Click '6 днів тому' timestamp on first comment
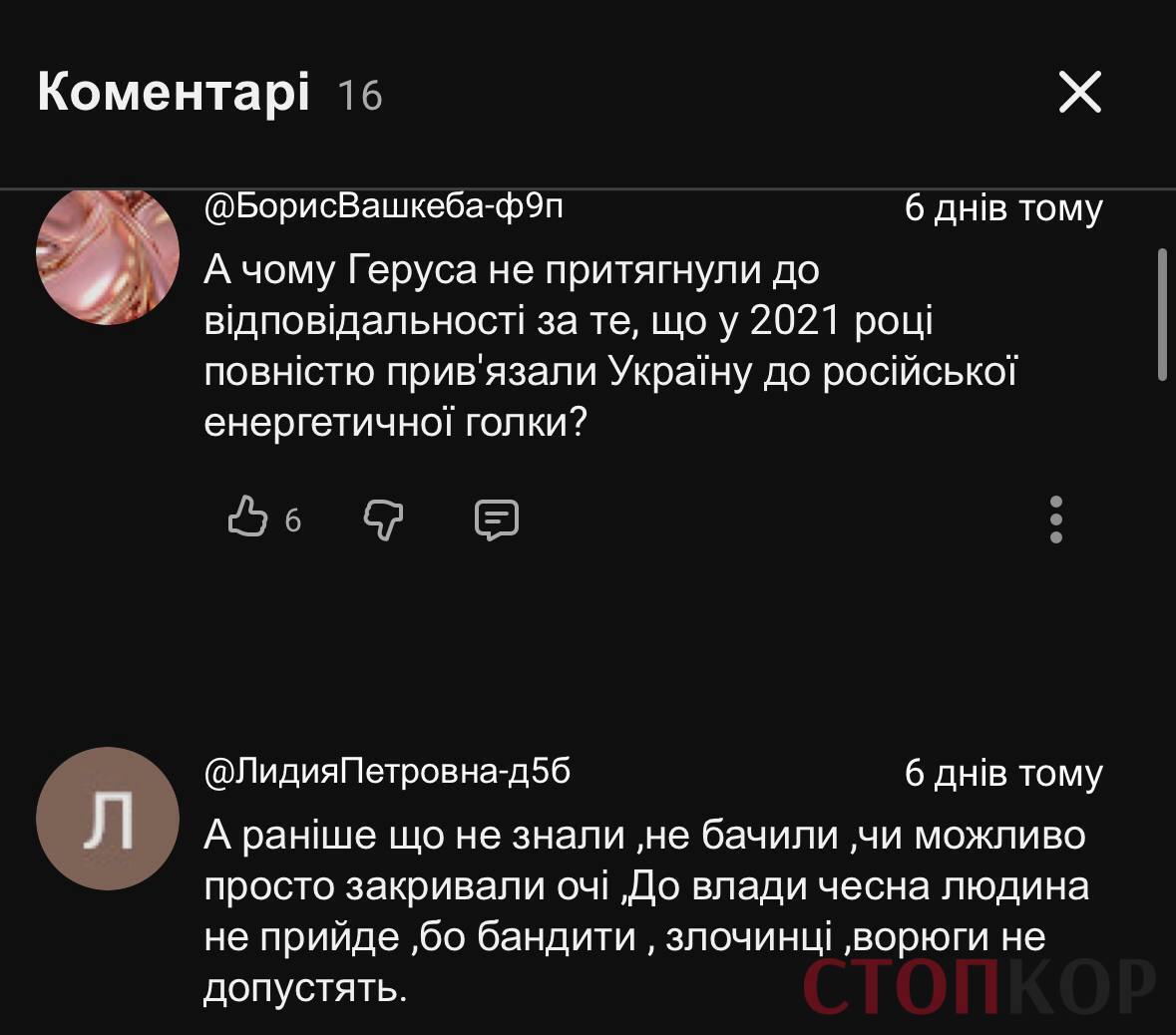The height and width of the screenshot is (1035, 1176). (x=1004, y=208)
